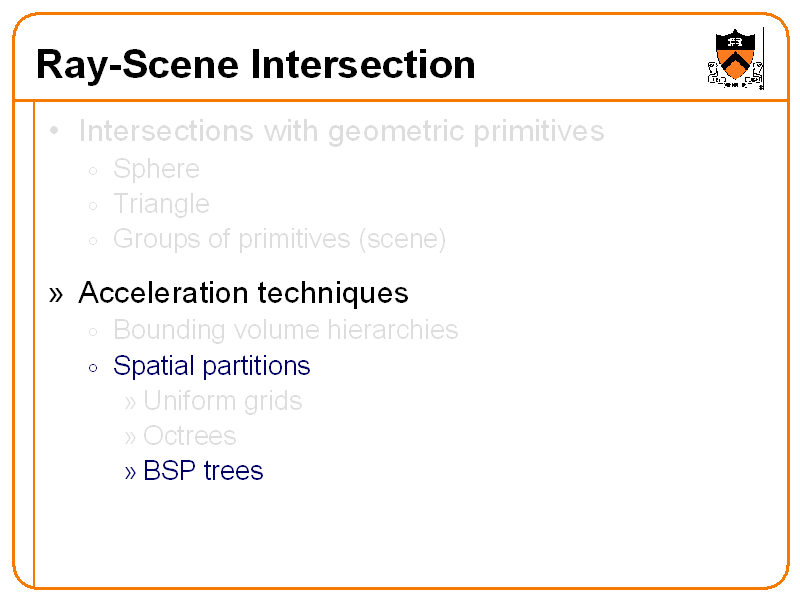
Task: Select the Octrees entry
Action: 189,436
